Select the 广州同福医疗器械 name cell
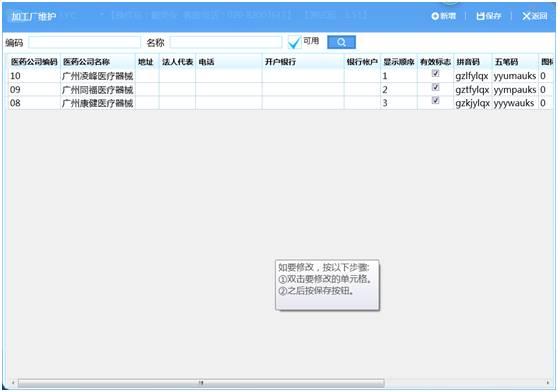Screen dimensions: 558x392 click(x=98, y=90)
